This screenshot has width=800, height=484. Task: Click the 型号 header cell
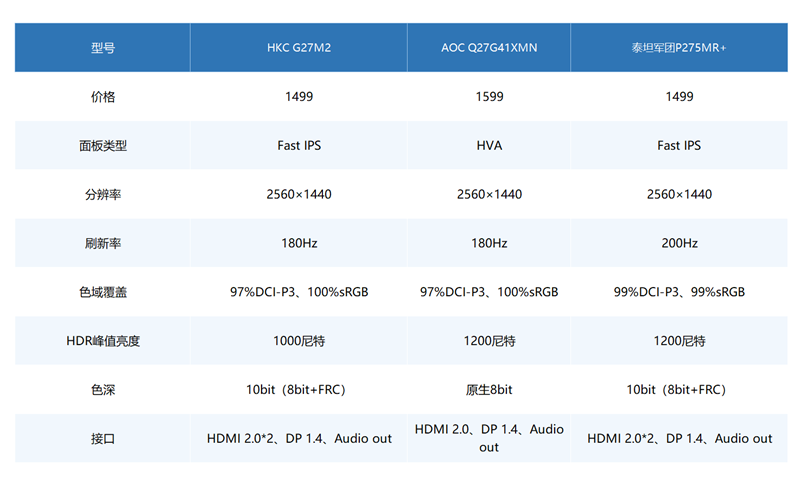[x=102, y=47]
